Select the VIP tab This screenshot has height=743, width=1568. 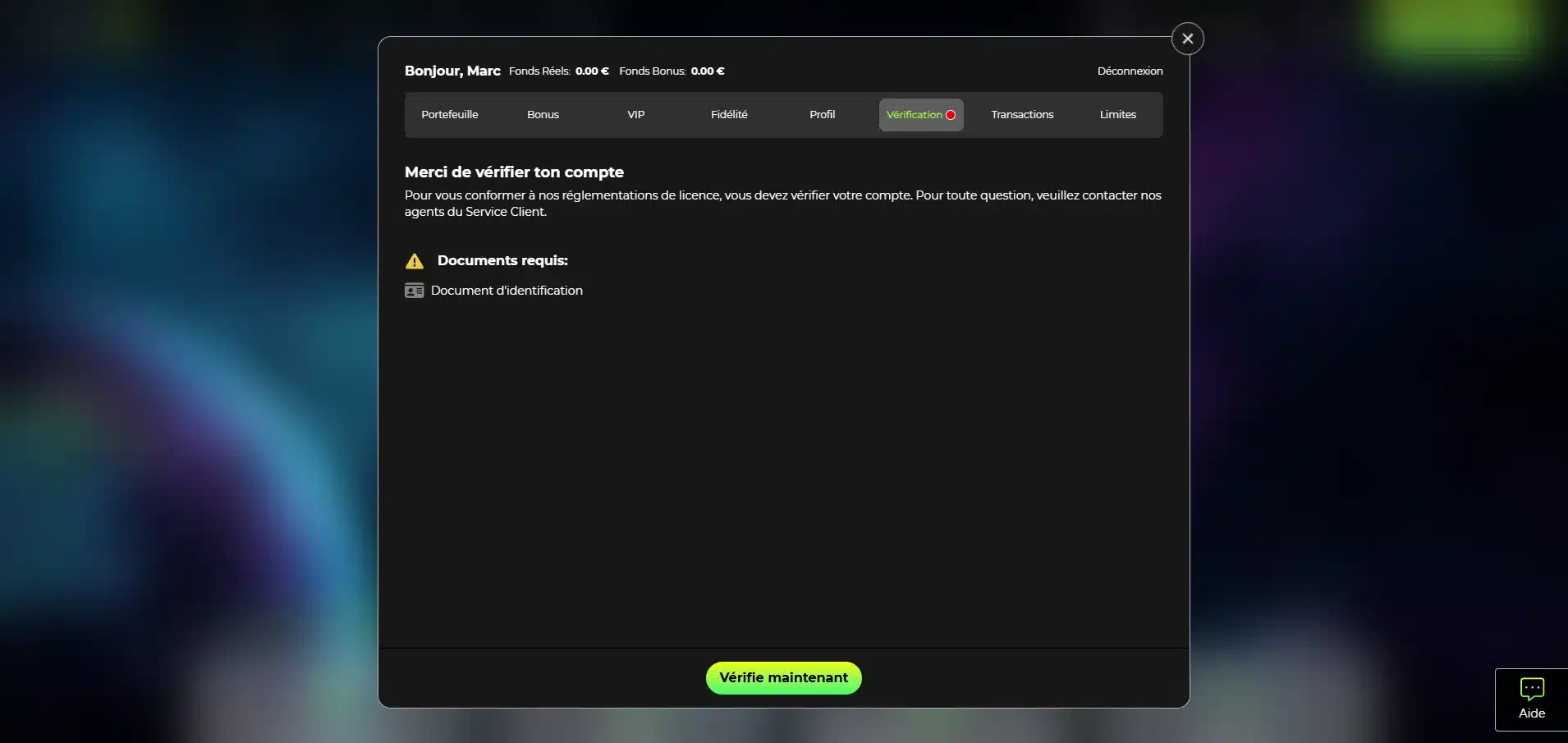tap(635, 115)
